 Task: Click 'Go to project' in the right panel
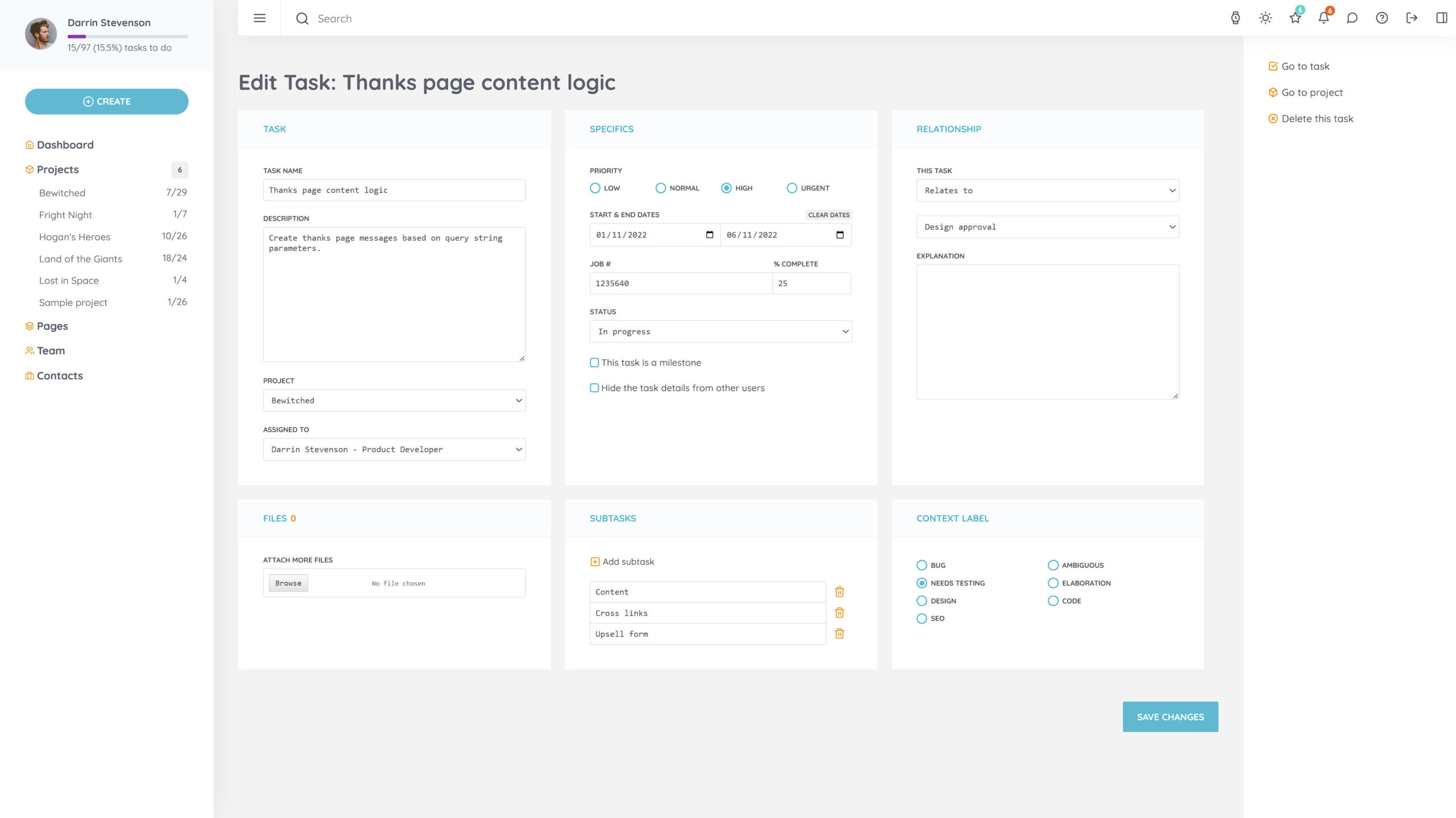tap(1312, 92)
